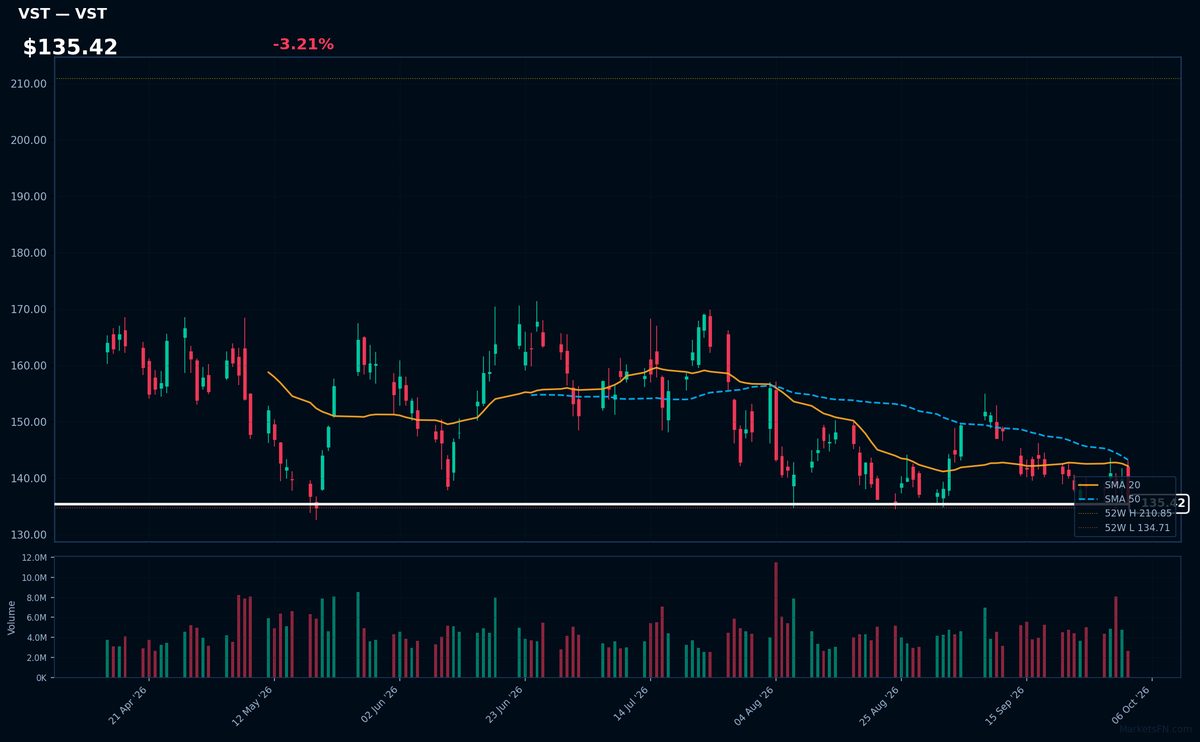Click the 15 Sep '26 date label
The height and width of the screenshot is (742, 1200).
click(x=1006, y=705)
